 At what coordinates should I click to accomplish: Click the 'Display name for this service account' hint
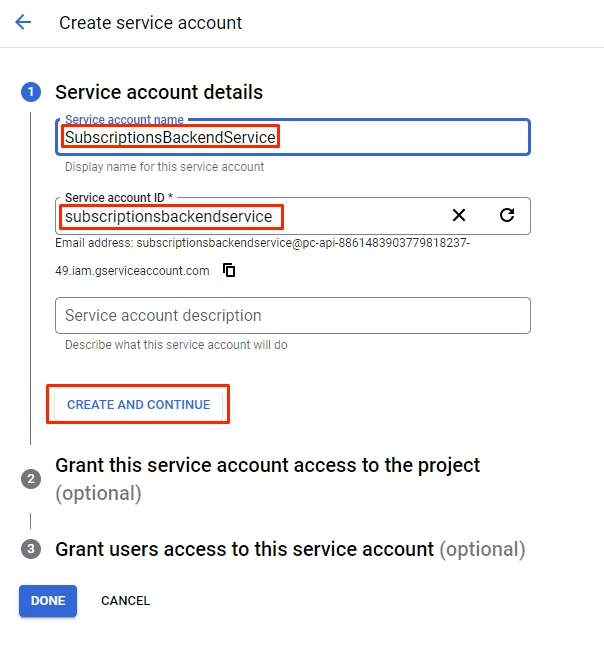pos(164,167)
